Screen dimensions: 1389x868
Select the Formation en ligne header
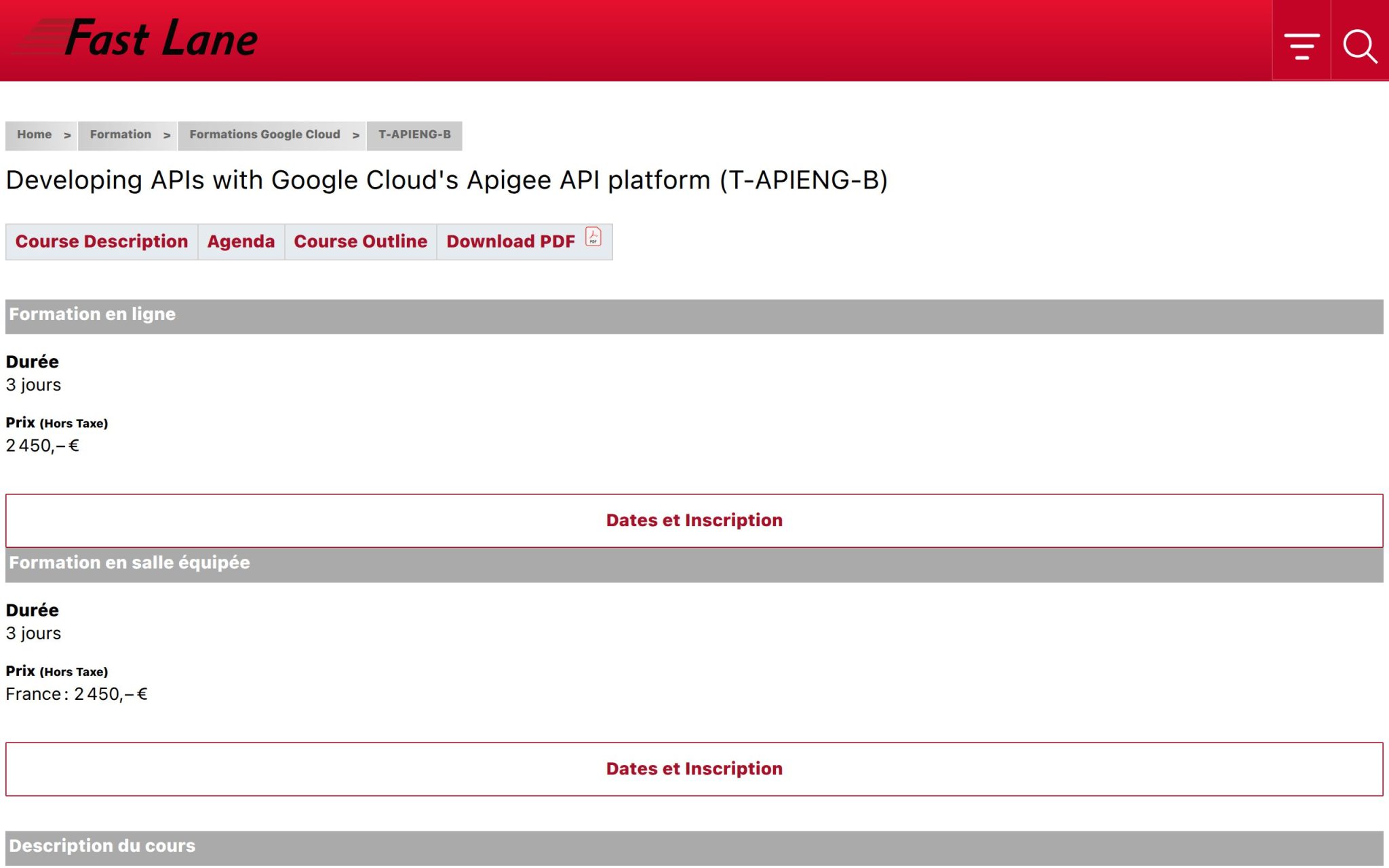(694, 316)
